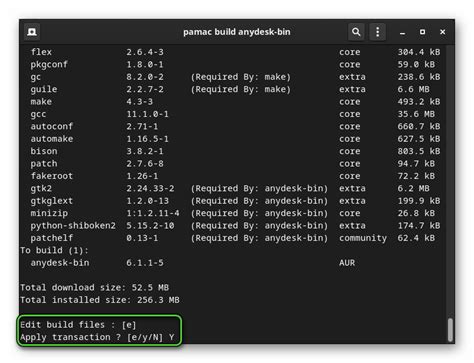The width and height of the screenshot is (474, 363).
Task: Click the window title 'pamac build anydesk-bin'
Action: click(237, 32)
